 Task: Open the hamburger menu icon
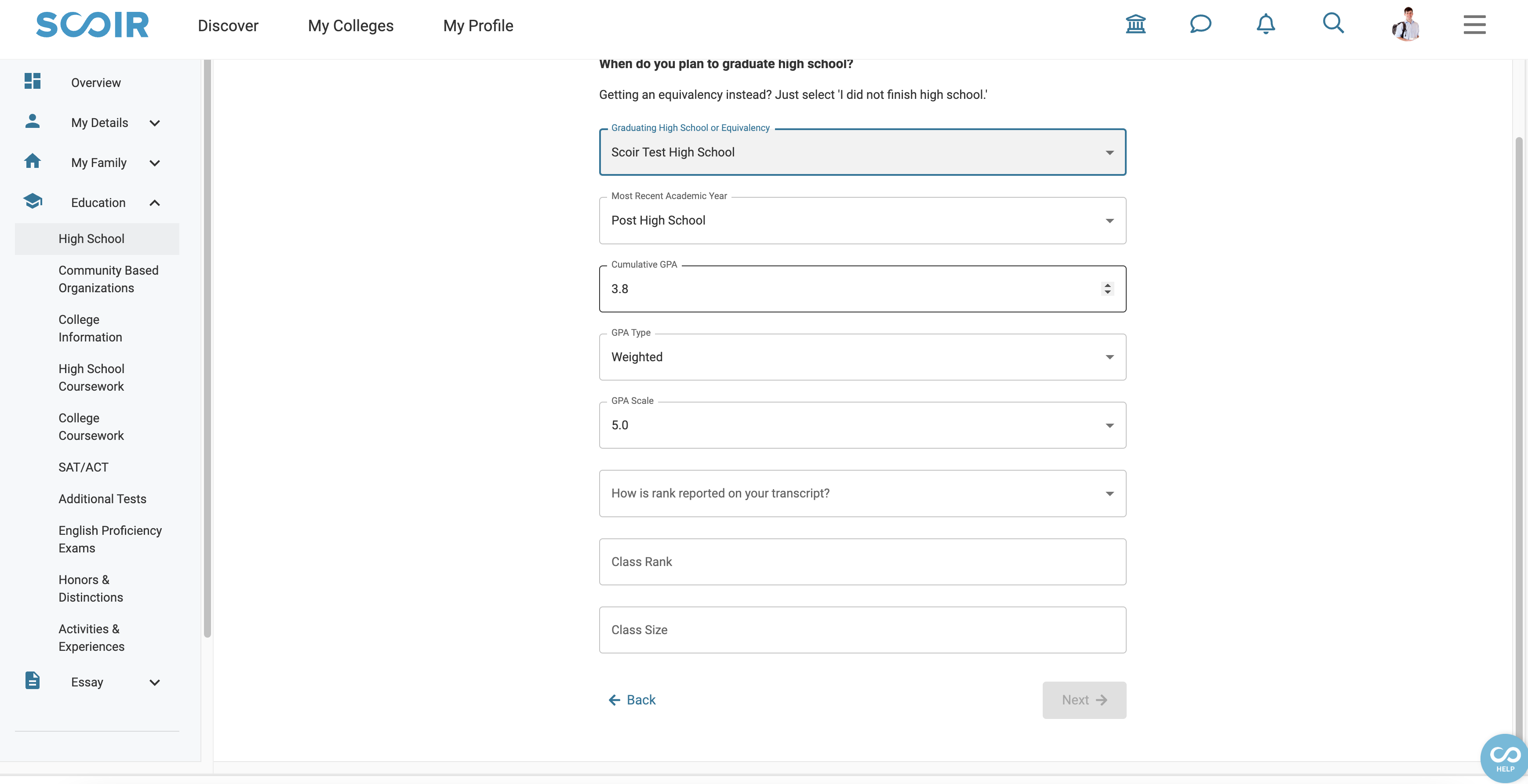[1474, 25]
